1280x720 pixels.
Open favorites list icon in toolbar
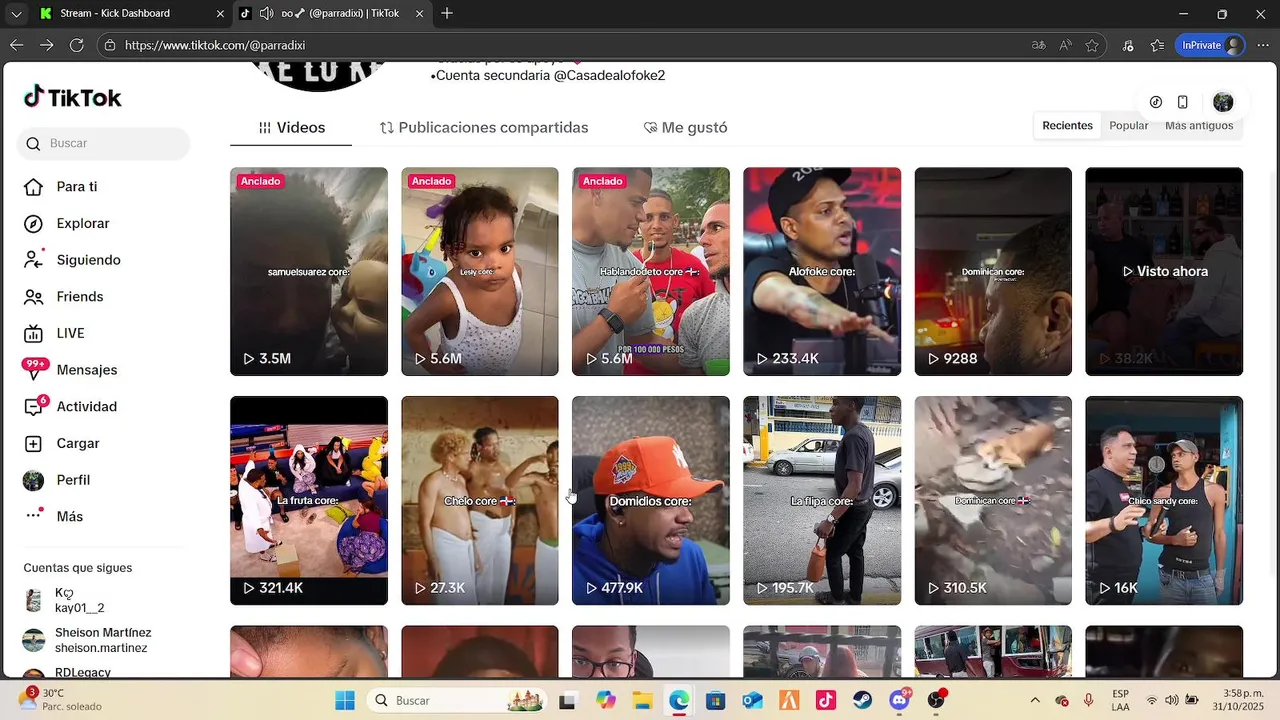click(x=1157, y=45)
